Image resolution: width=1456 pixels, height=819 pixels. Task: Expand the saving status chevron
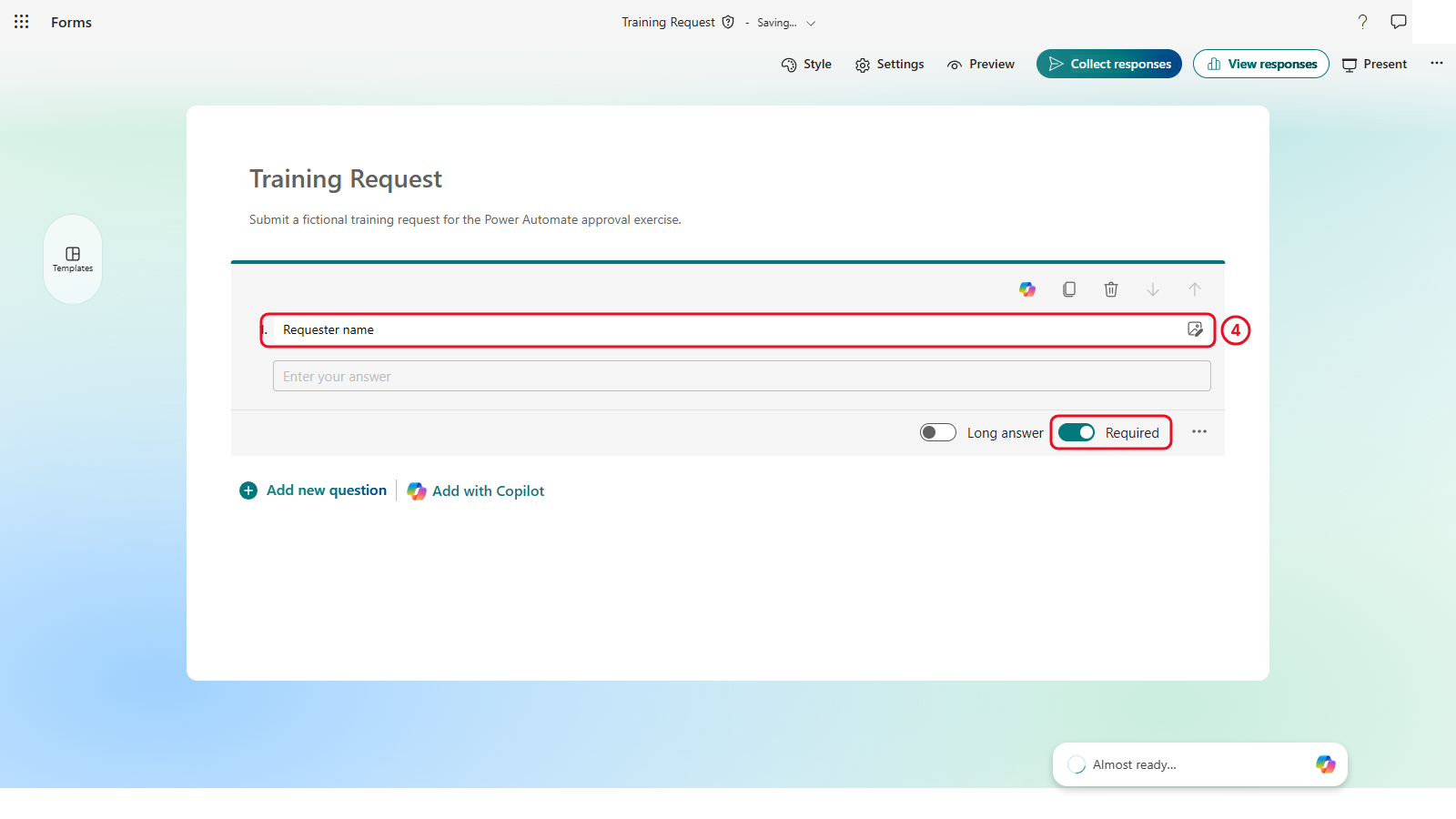tap(811, 24)
